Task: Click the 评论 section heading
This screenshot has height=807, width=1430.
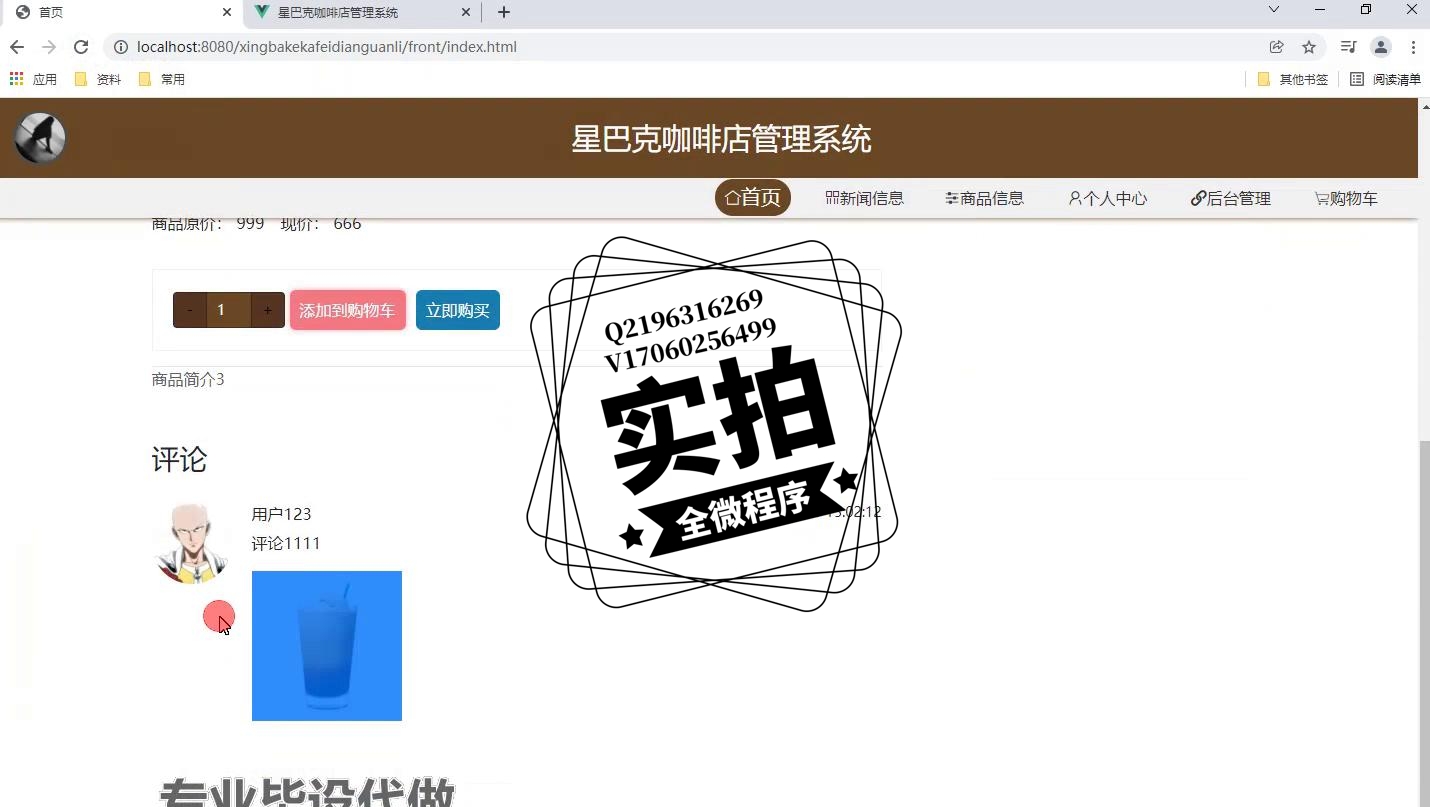Action: [x=180, y=460]
